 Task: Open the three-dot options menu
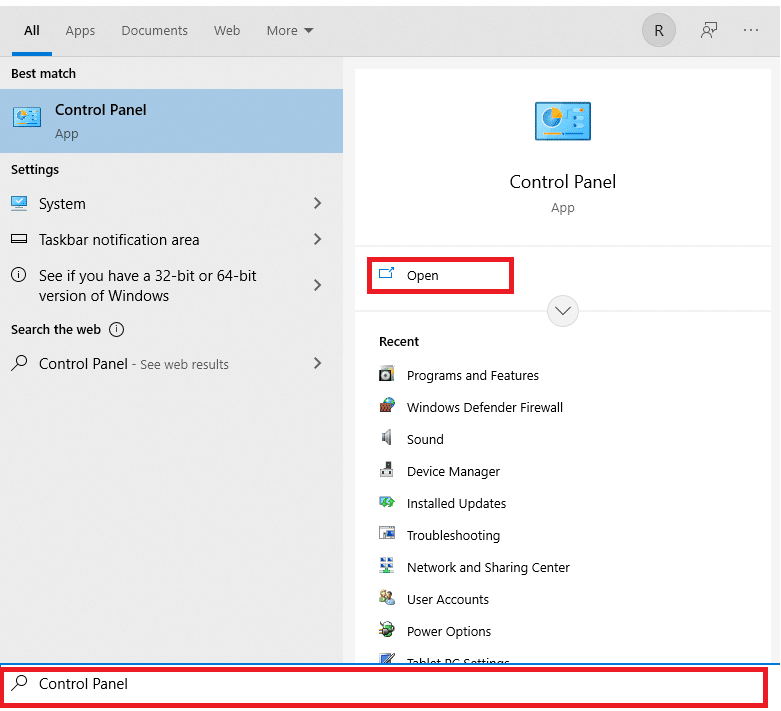point(751,30)
